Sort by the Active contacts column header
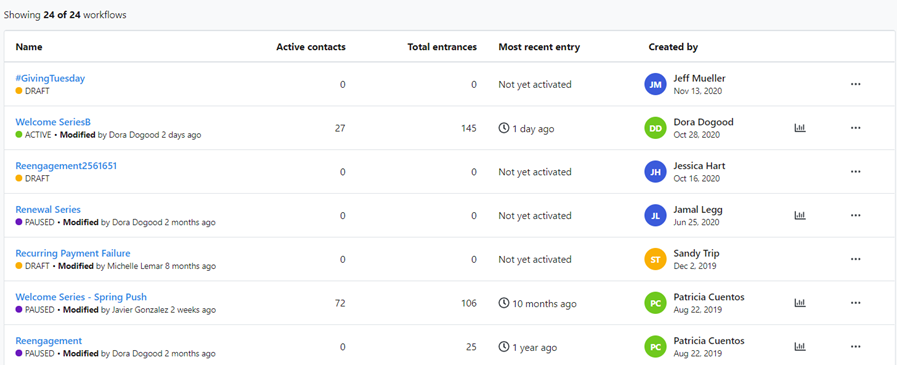The image size is (898, 365). pyautogui.click(x=311, y=47)
